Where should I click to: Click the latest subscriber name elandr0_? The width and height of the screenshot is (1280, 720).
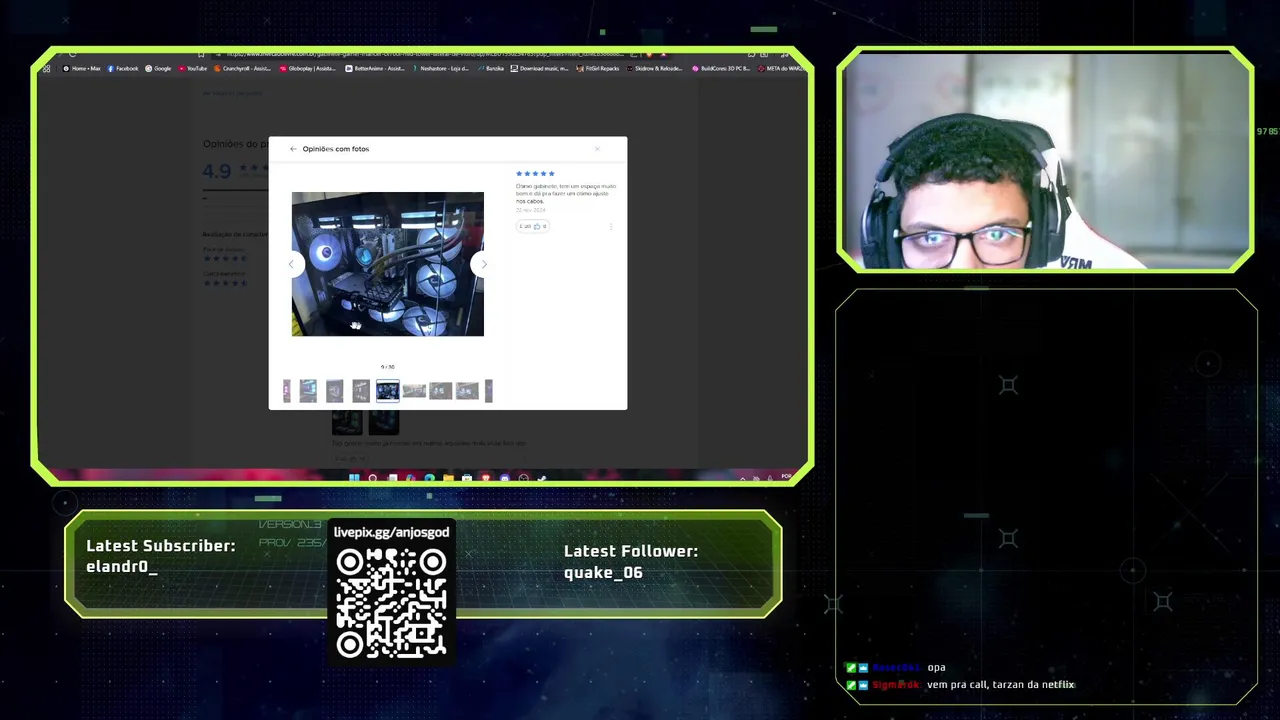(122, 566)
